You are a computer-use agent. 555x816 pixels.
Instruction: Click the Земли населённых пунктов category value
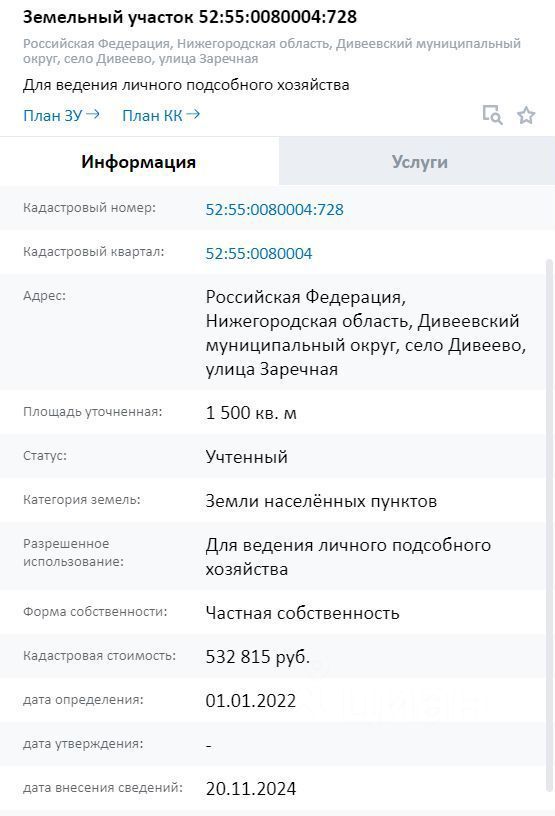pos(321,501)
